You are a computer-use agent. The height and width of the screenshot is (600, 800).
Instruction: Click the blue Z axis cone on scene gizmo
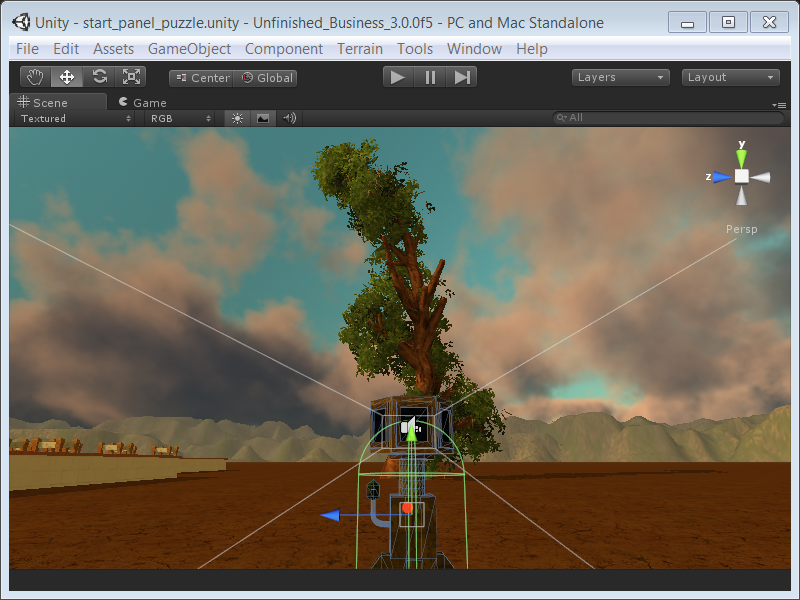click(719, 177)
